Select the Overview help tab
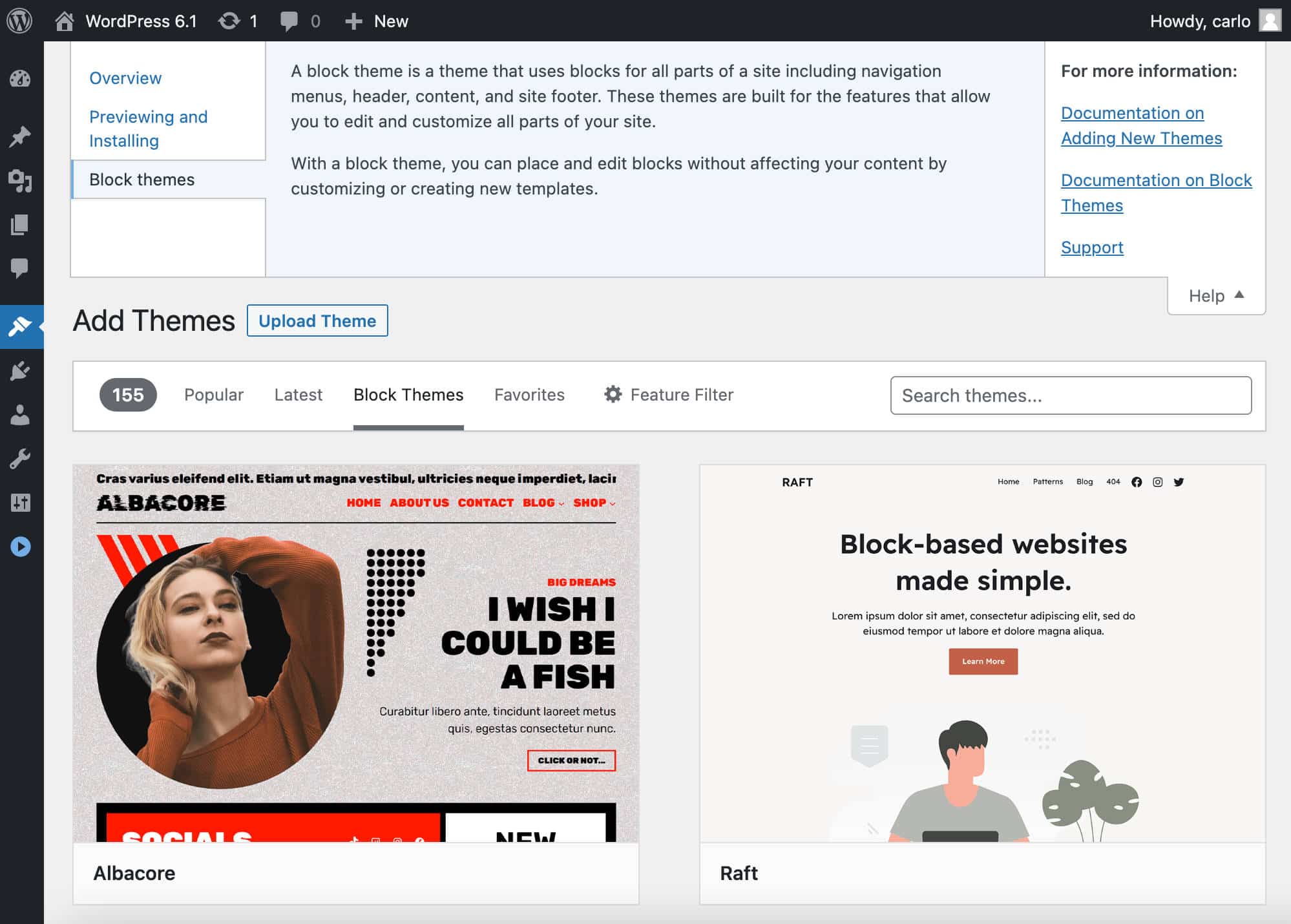1291x924 pixels. coord(125,78)
